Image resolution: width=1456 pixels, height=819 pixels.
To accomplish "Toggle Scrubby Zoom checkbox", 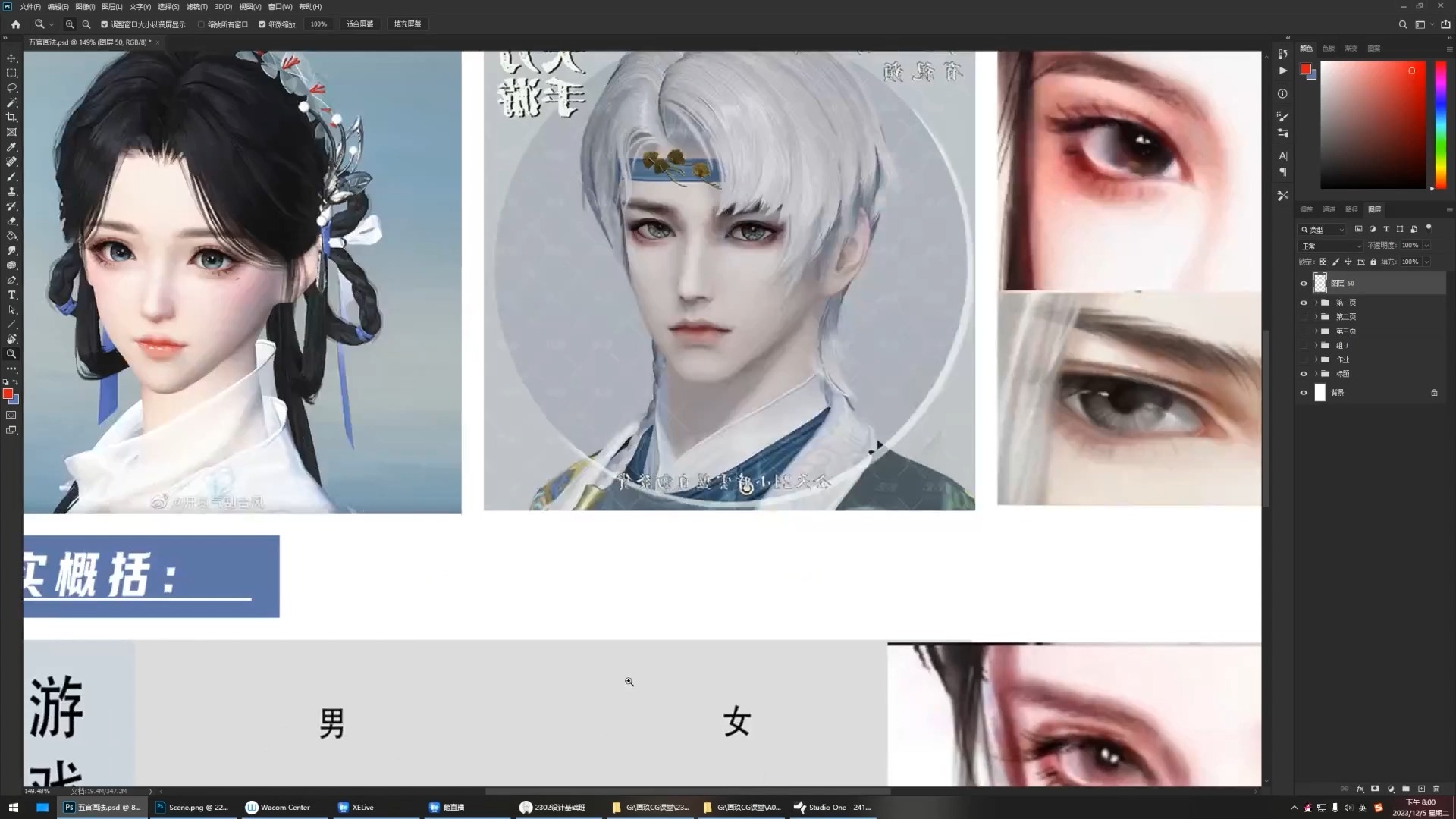I will [262, 24].
